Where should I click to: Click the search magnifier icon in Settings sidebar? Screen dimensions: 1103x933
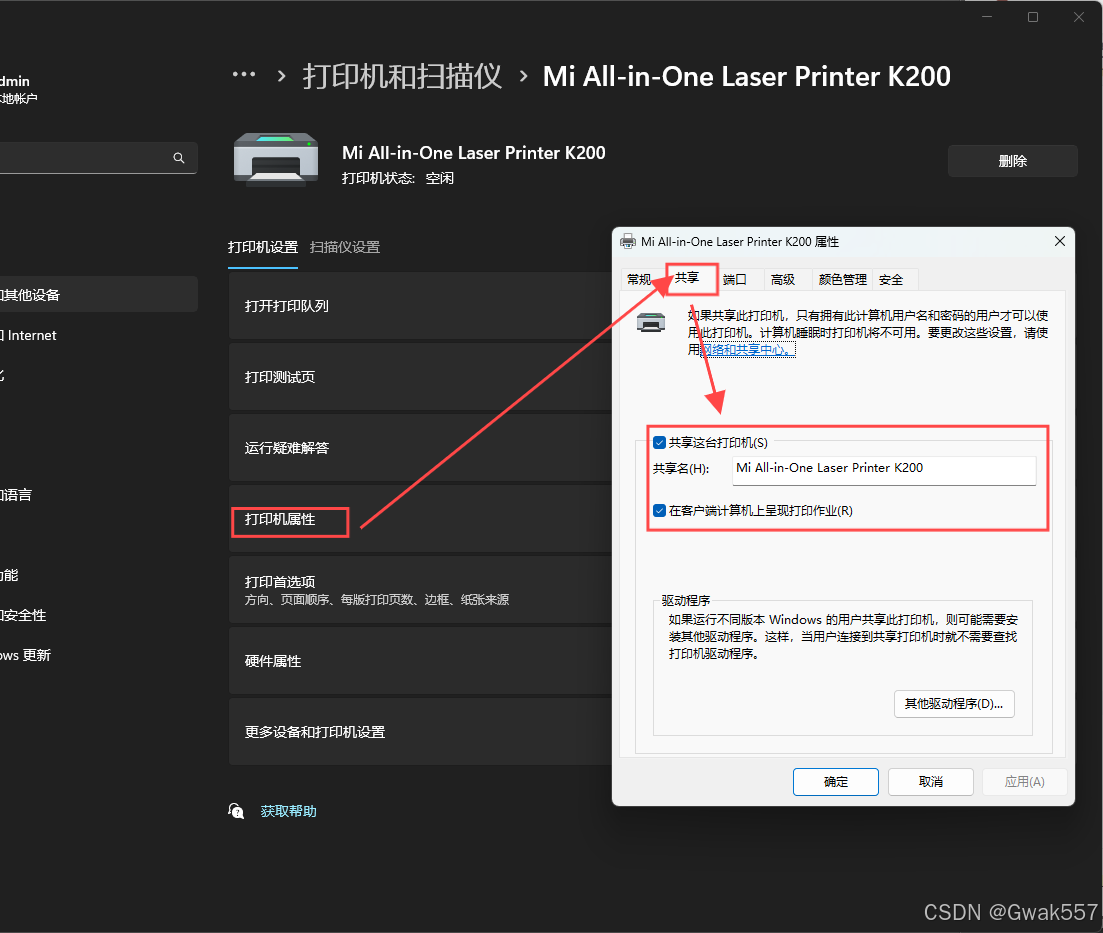[179, 158]
